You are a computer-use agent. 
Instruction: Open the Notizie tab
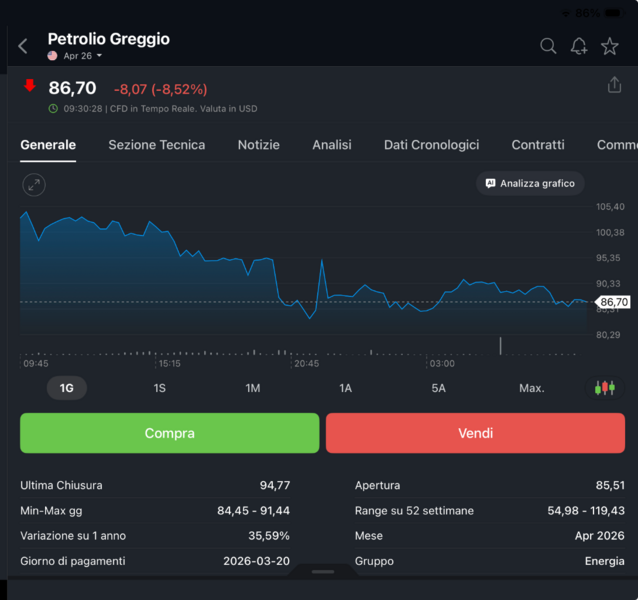259,145
